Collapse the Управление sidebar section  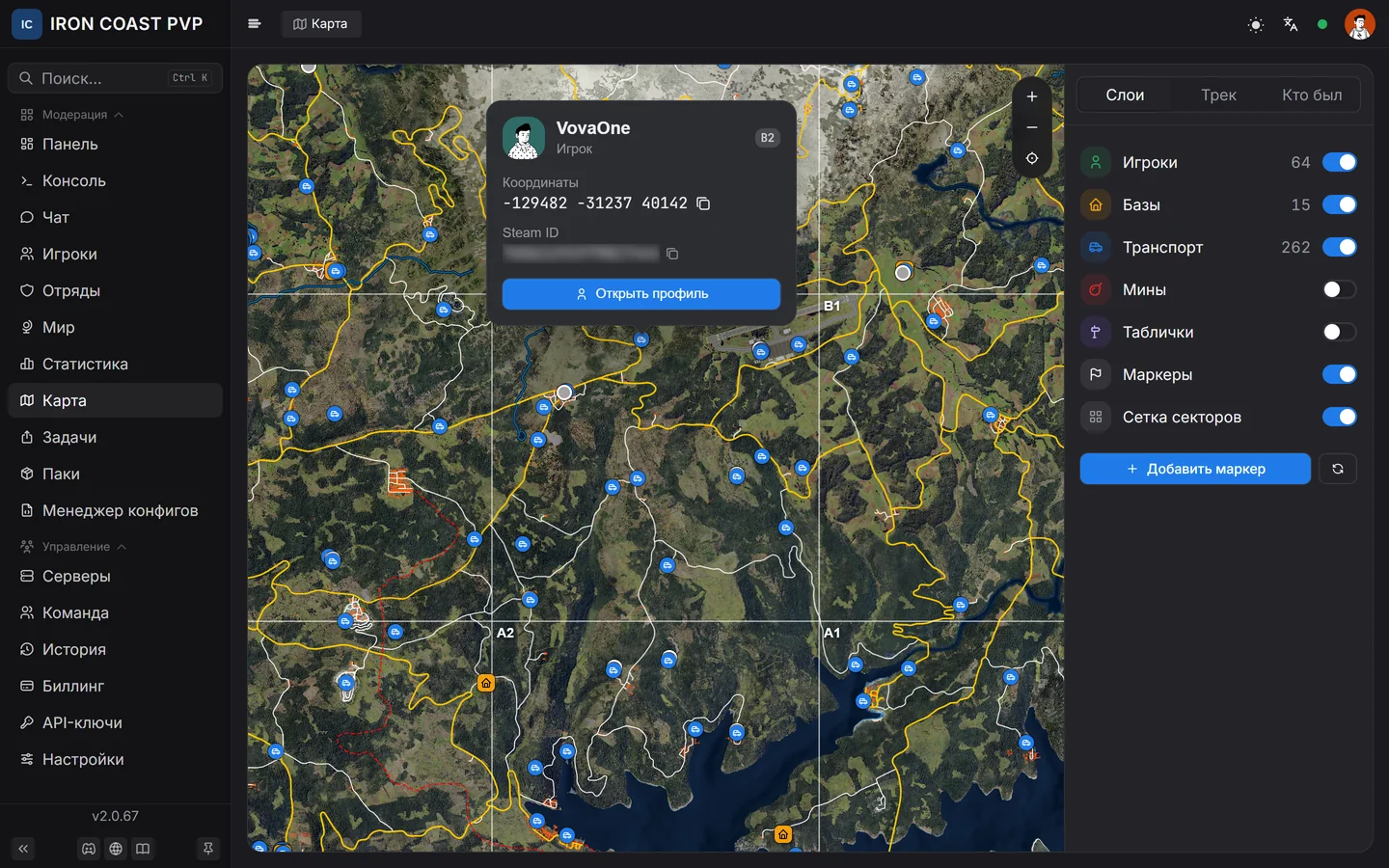tap(75, 547)
